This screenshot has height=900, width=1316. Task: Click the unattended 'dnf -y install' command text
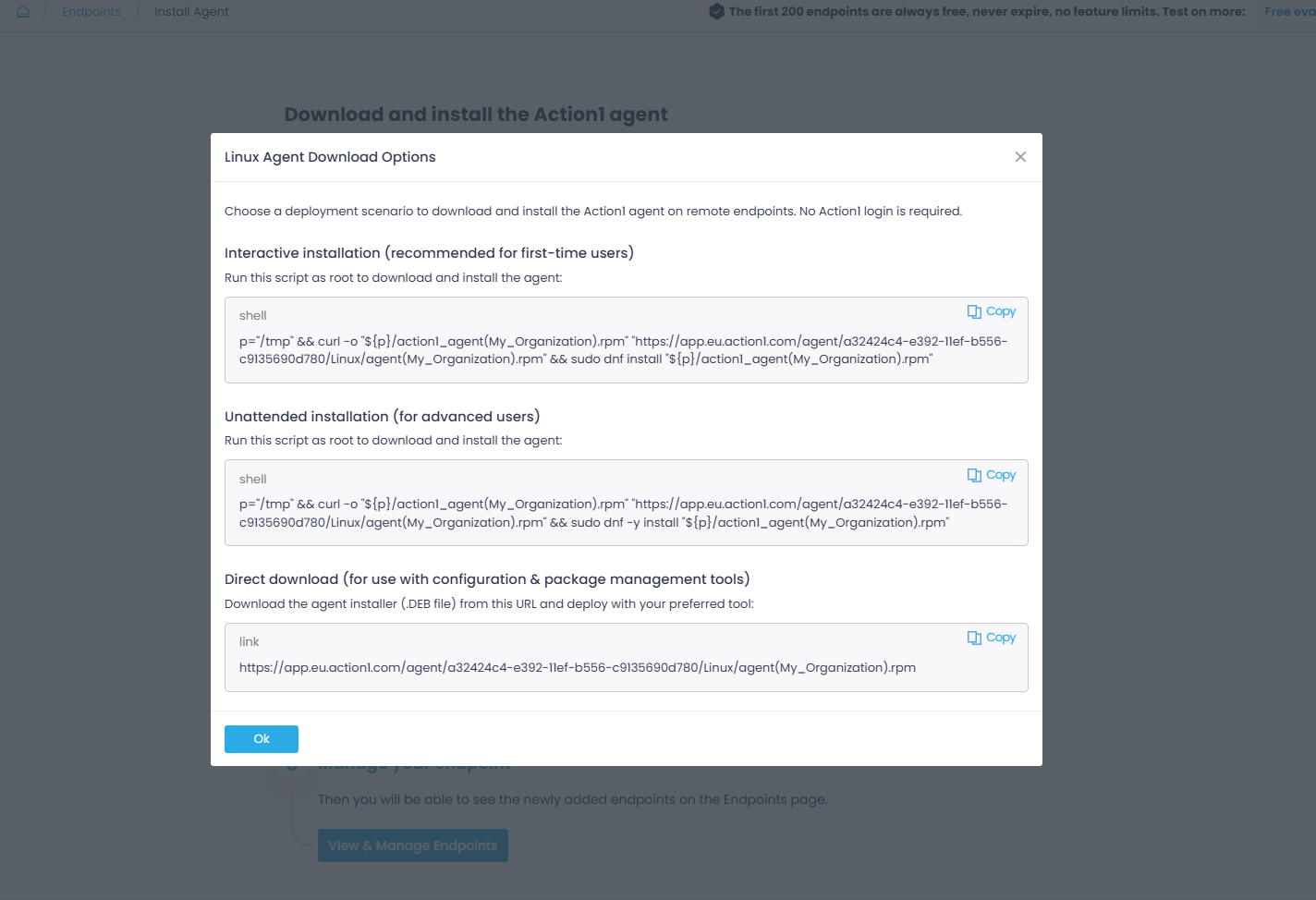point(623,514)
